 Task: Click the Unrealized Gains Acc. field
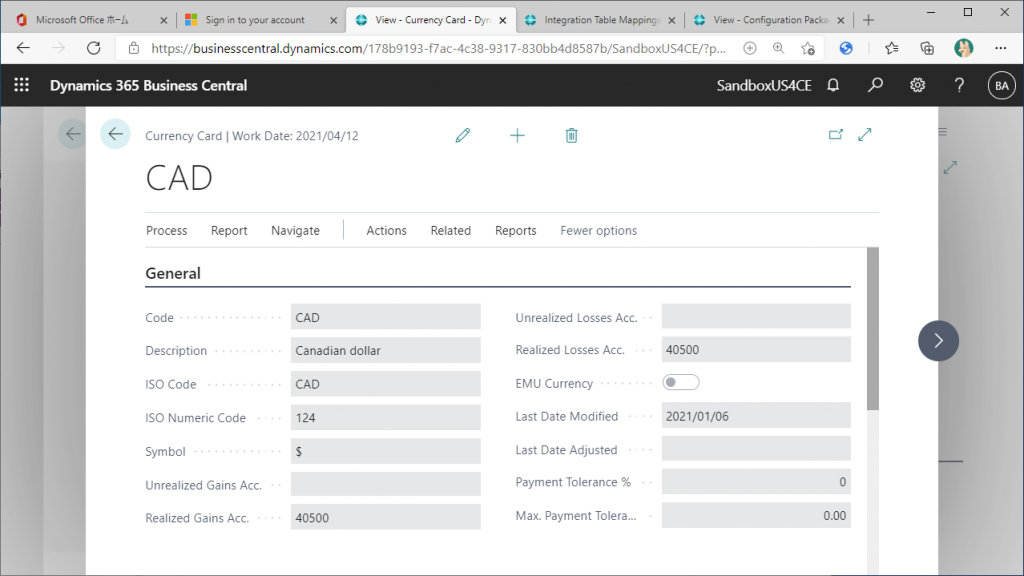(385, 485)
